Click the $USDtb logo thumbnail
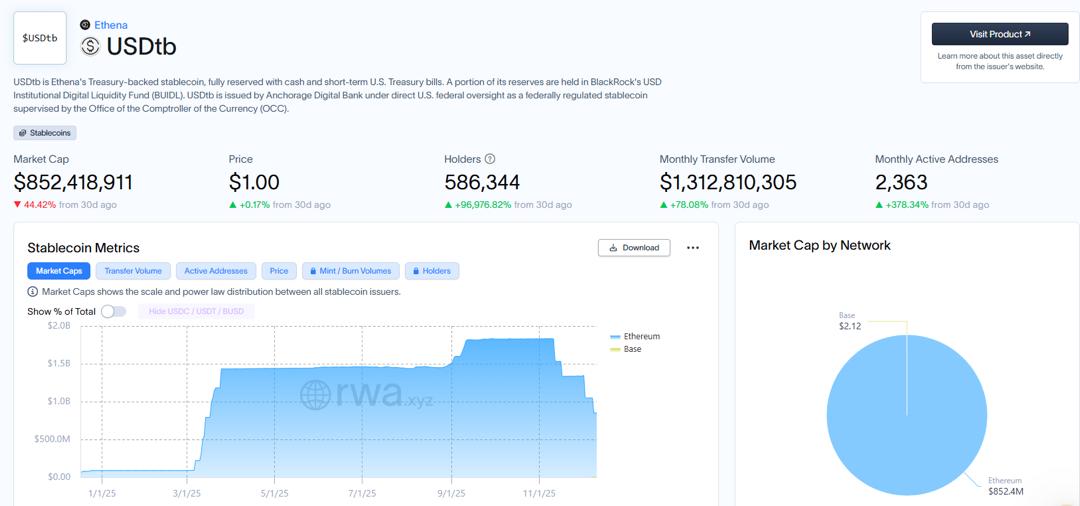The width and height of the screenshot is (1080, 506). click(x=40, y=38)
